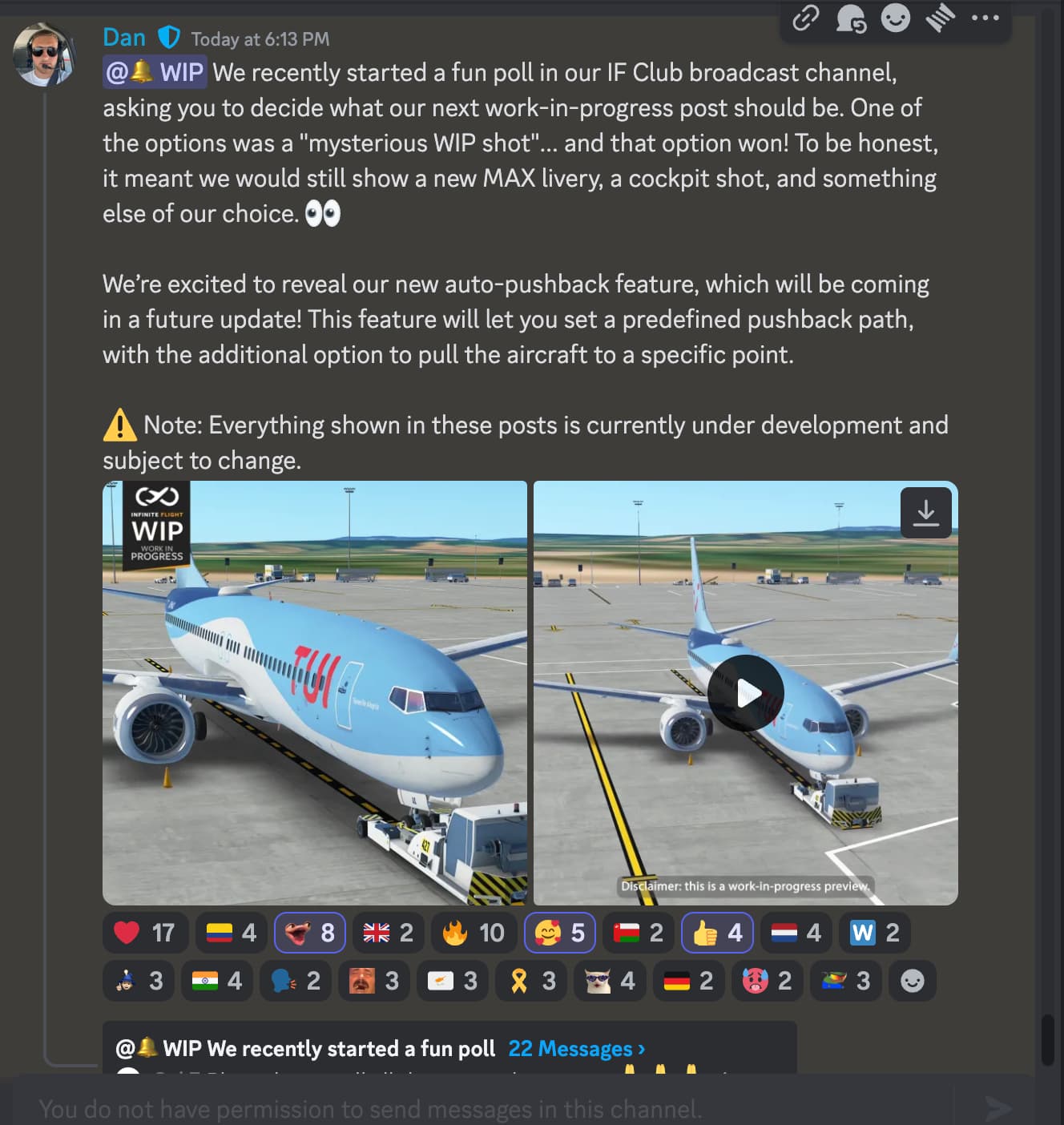
Task: Click the @WIP role mention
Action: point(155,72)
